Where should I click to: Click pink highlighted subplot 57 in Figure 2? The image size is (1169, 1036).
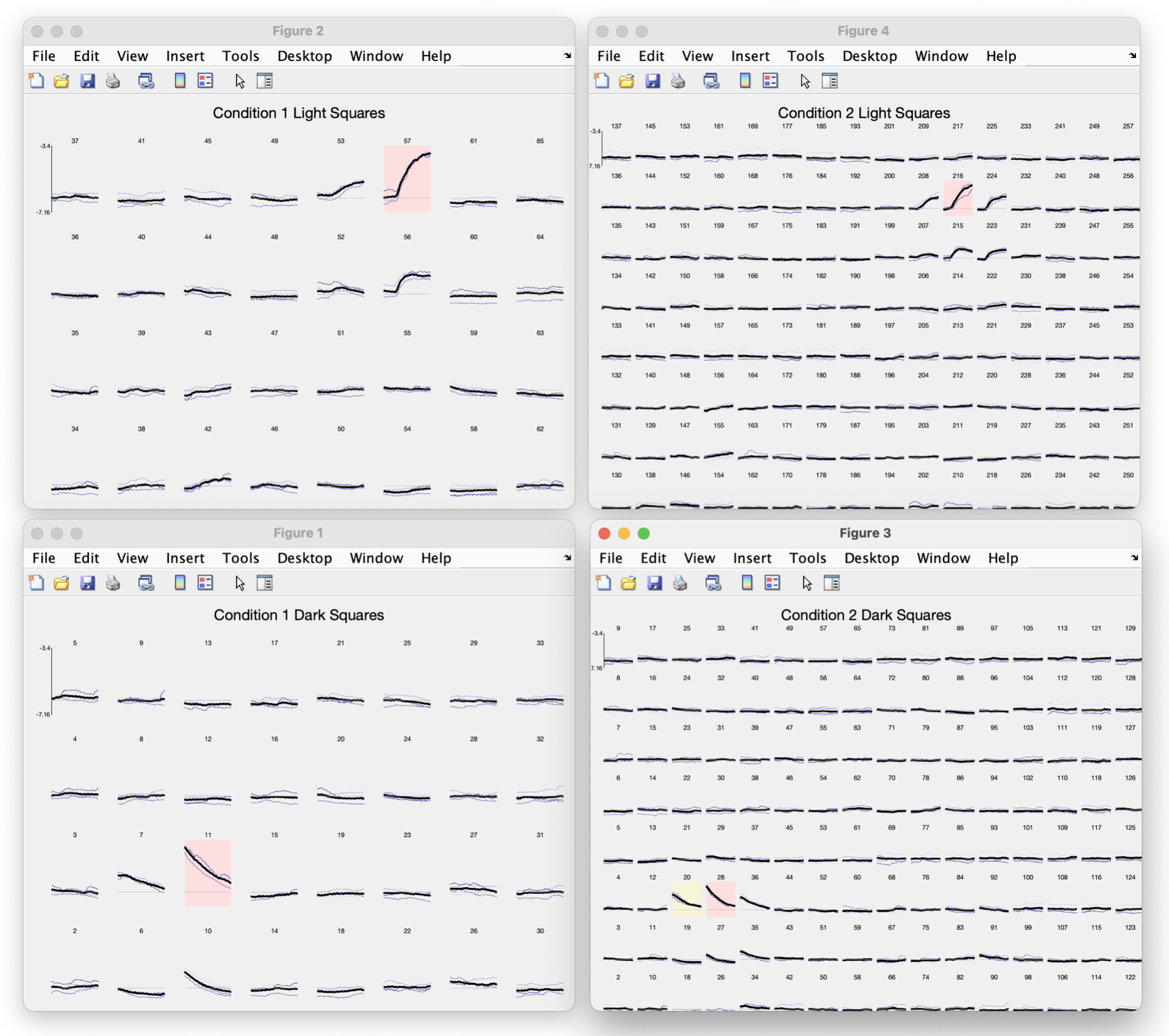pos(407,179)
